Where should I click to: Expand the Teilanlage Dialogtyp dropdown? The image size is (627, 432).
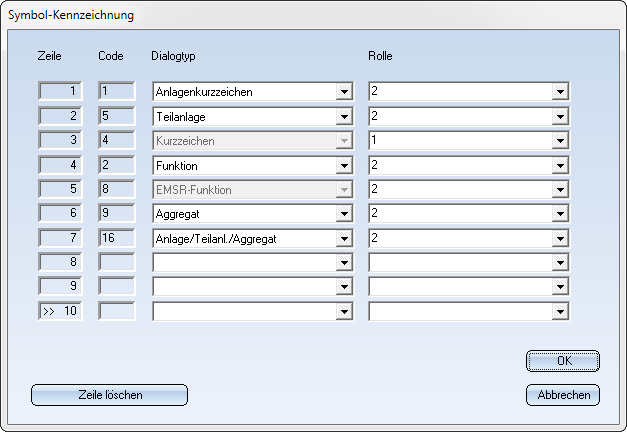coord(344,117)
